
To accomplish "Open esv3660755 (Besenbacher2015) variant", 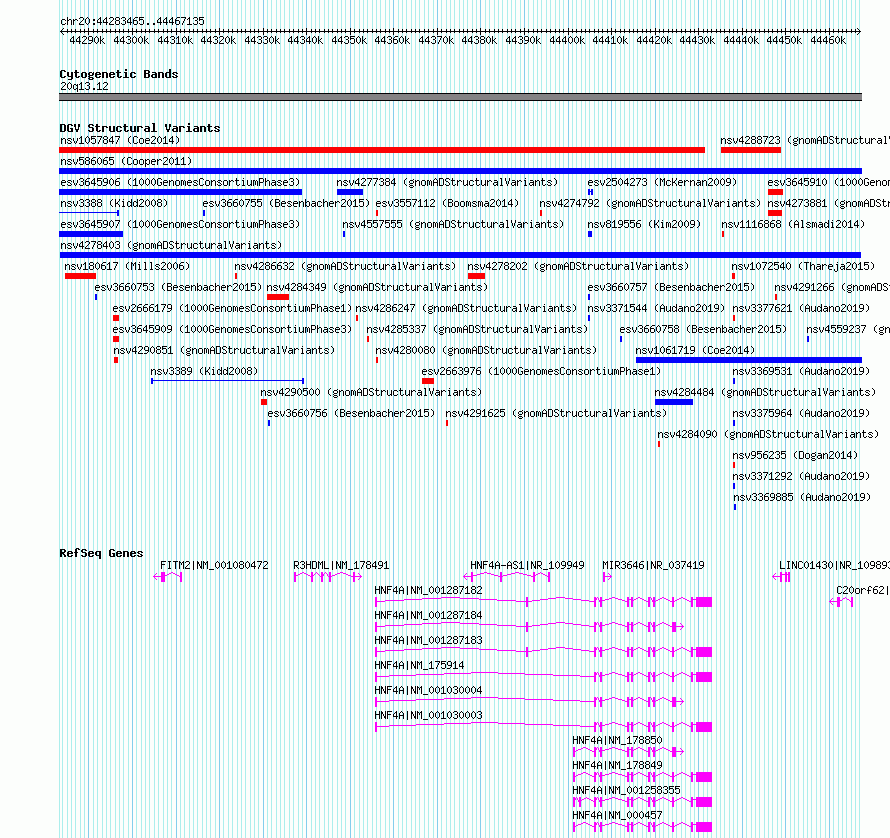I will (286, 203).
